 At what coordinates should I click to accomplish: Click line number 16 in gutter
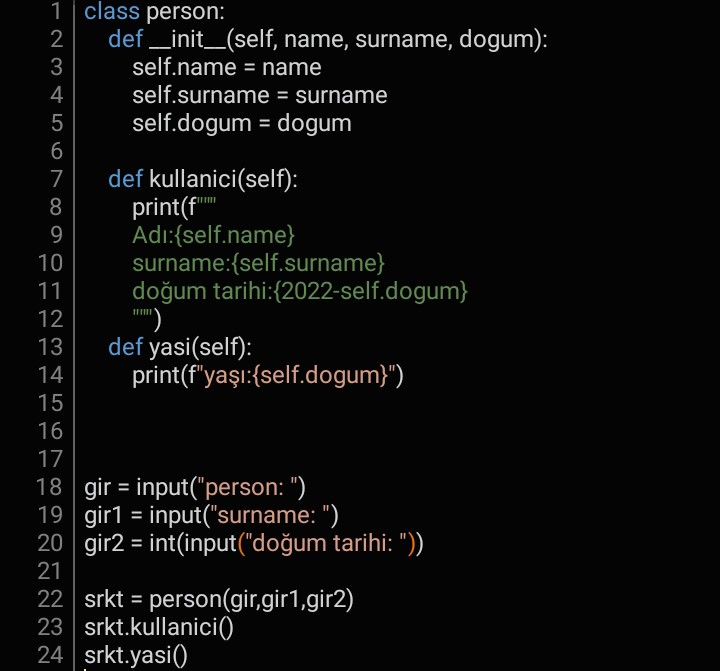[x=51, y=431]
